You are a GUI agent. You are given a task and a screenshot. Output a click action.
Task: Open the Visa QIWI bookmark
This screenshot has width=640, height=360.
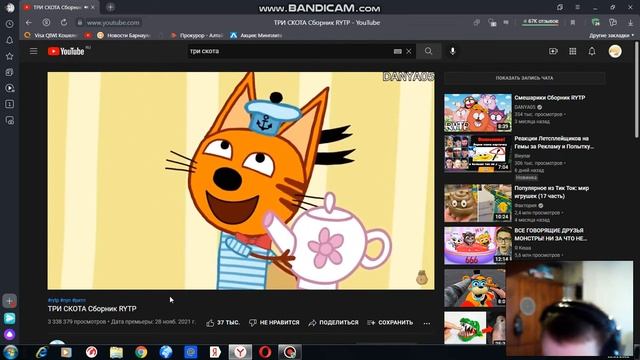pyautogui.click(x=51, y=36)
